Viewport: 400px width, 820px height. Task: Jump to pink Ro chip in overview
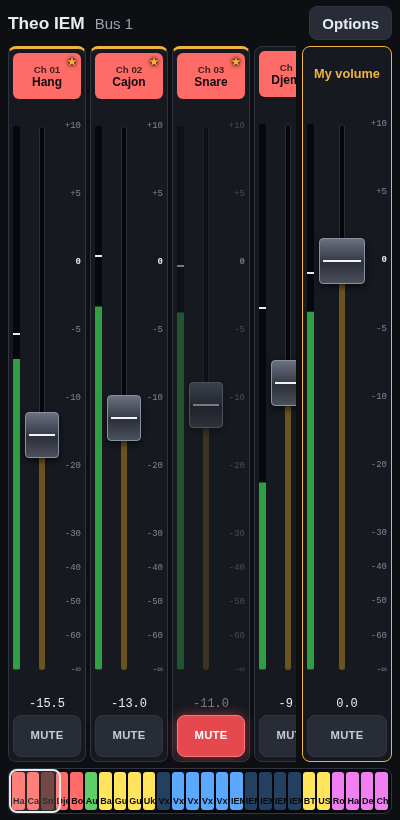[338, 791]
